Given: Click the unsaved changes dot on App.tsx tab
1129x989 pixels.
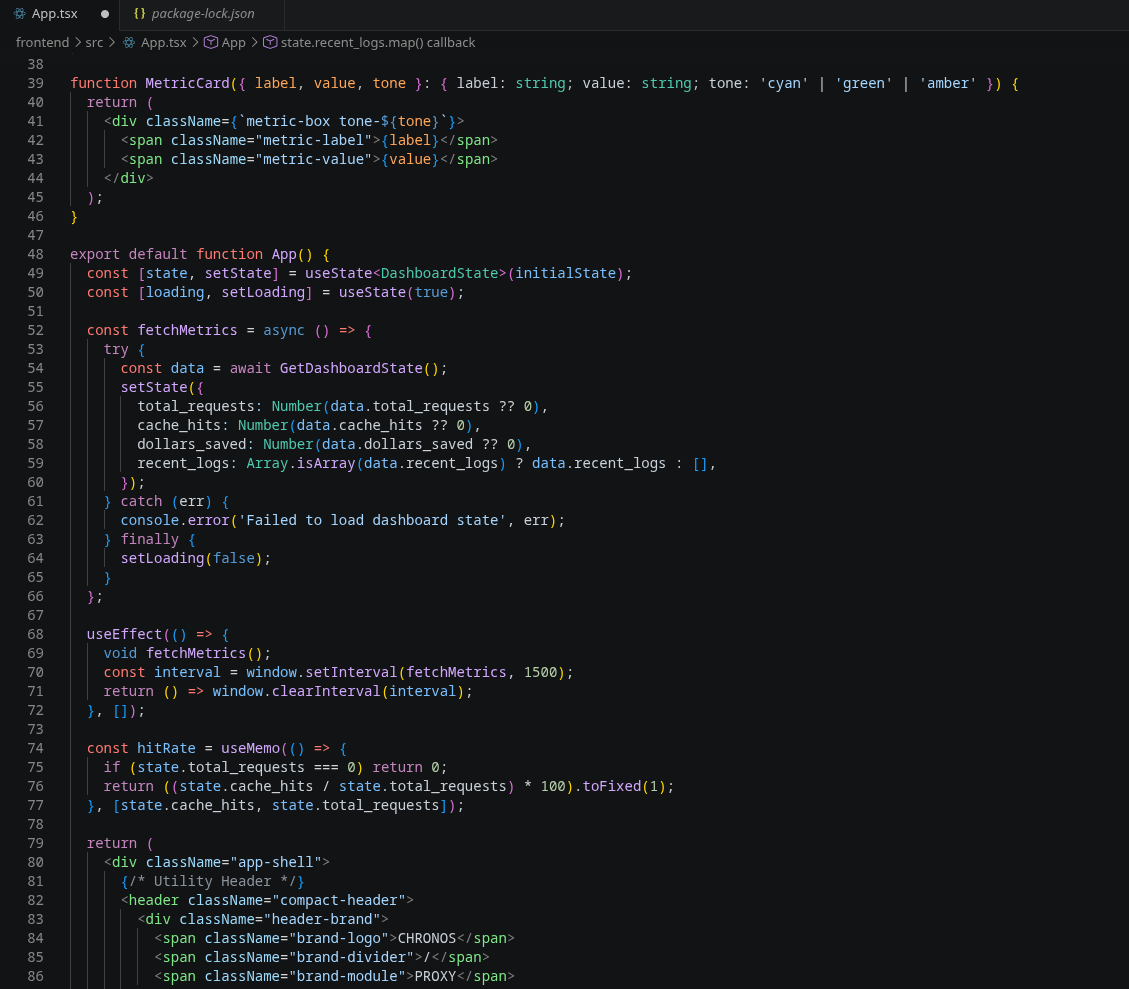Looking at the screenshot, I should (104, 13).
